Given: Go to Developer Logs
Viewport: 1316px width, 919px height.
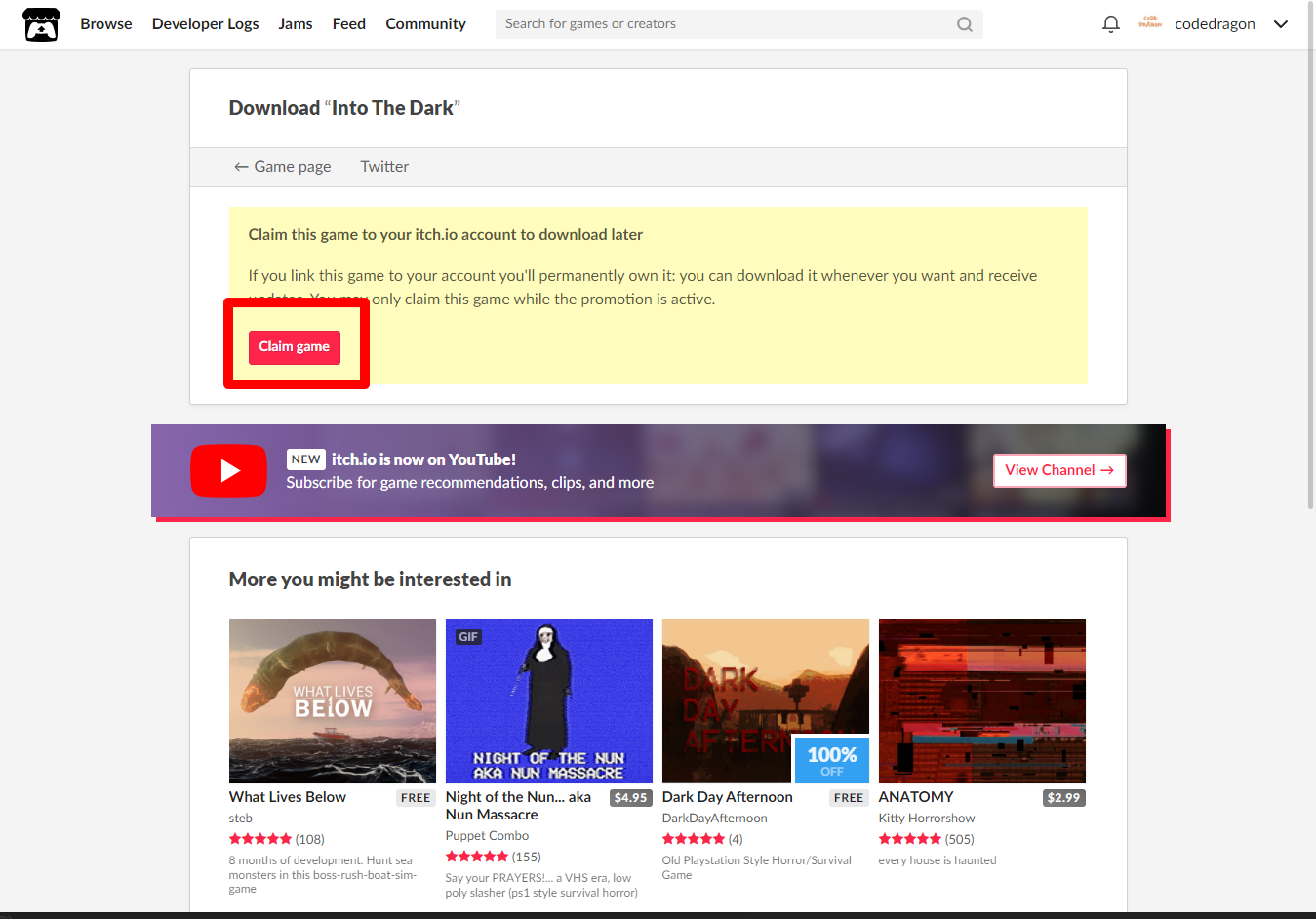Looking at the screenshot, I should tap(205, 24).
